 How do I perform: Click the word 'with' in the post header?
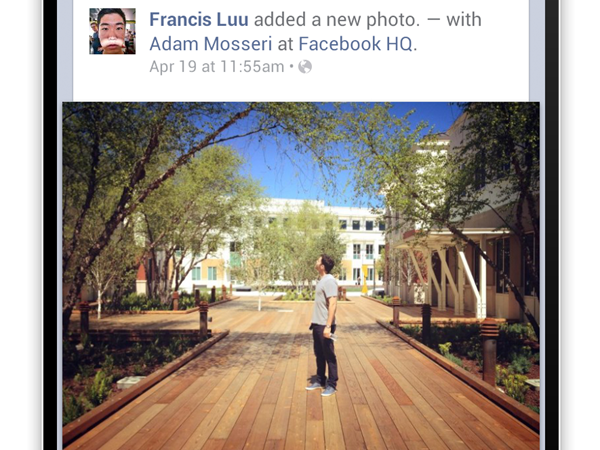(464, 20)
